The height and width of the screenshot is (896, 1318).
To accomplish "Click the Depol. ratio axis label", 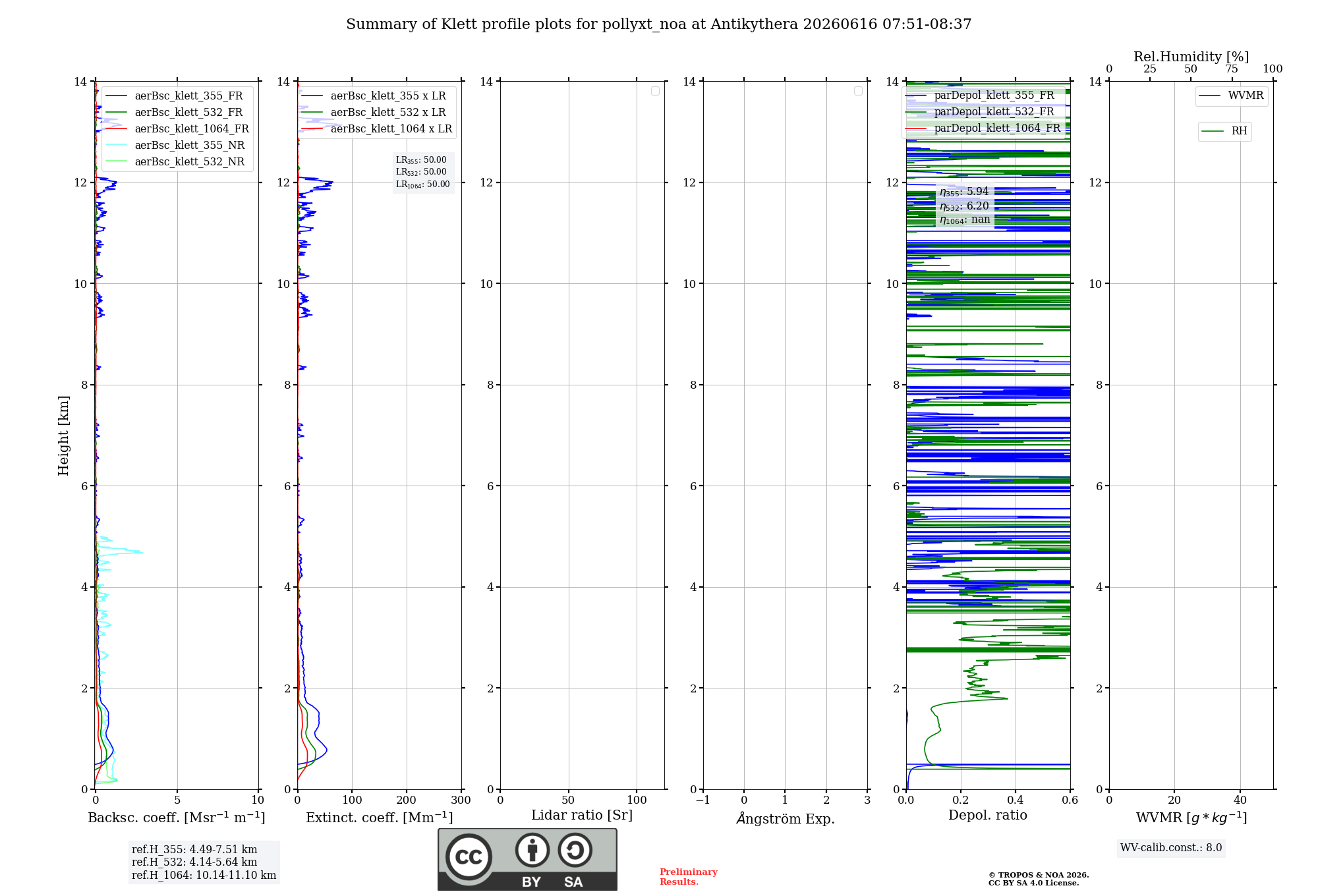I will pos(988,816).
